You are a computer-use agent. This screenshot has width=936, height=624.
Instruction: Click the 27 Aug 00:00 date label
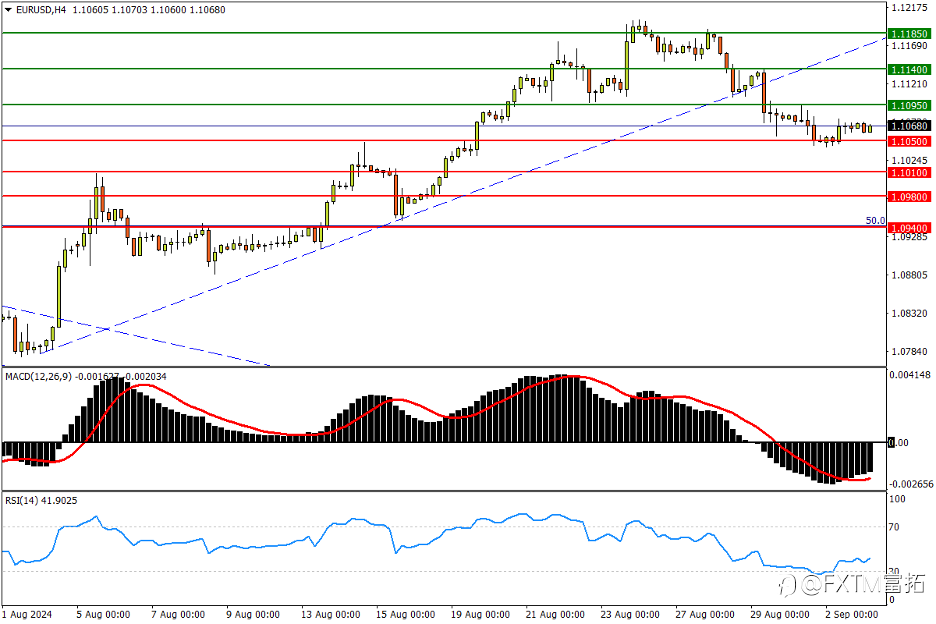point(705,614)
